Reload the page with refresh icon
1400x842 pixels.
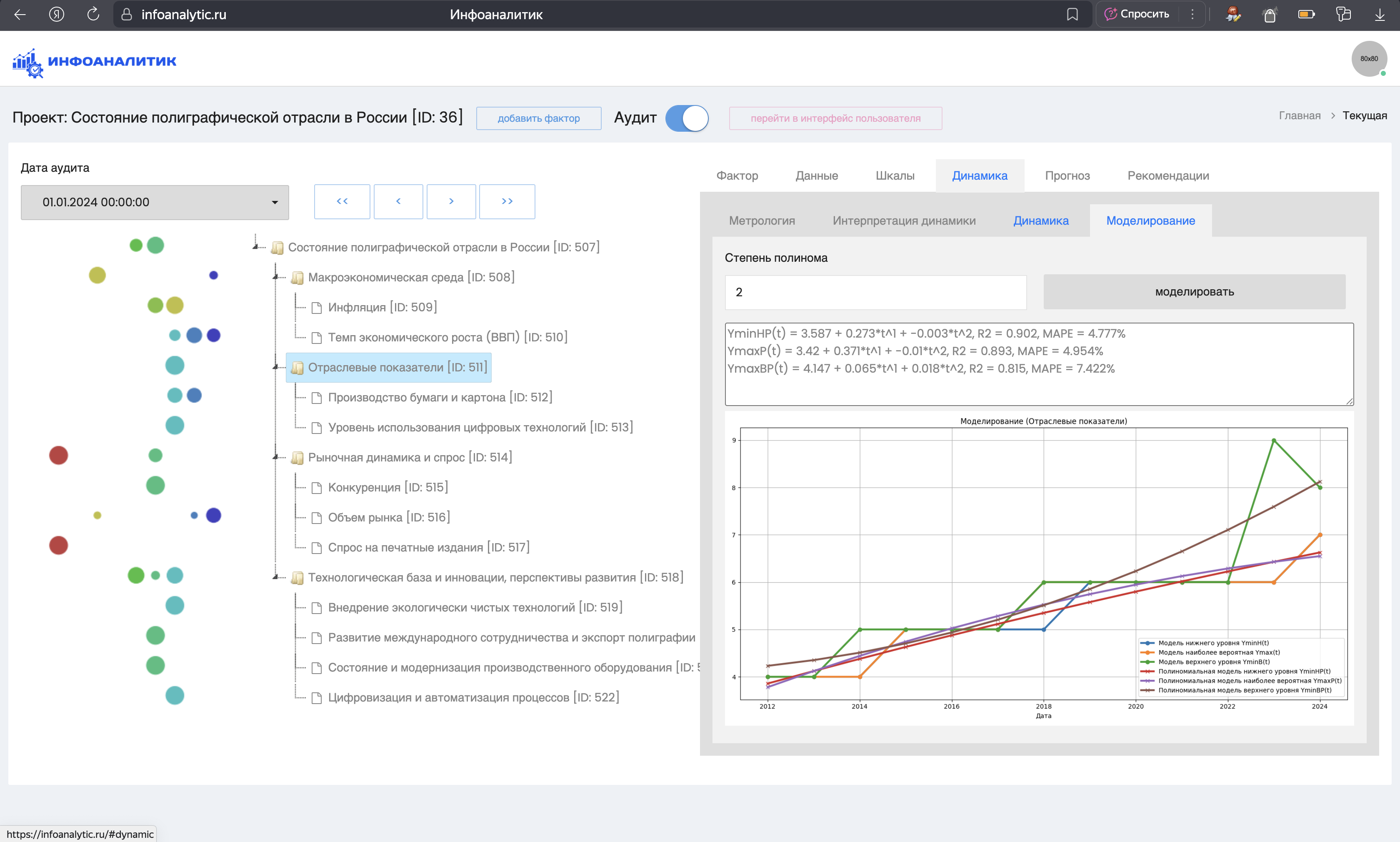click(x=94, y=14)
